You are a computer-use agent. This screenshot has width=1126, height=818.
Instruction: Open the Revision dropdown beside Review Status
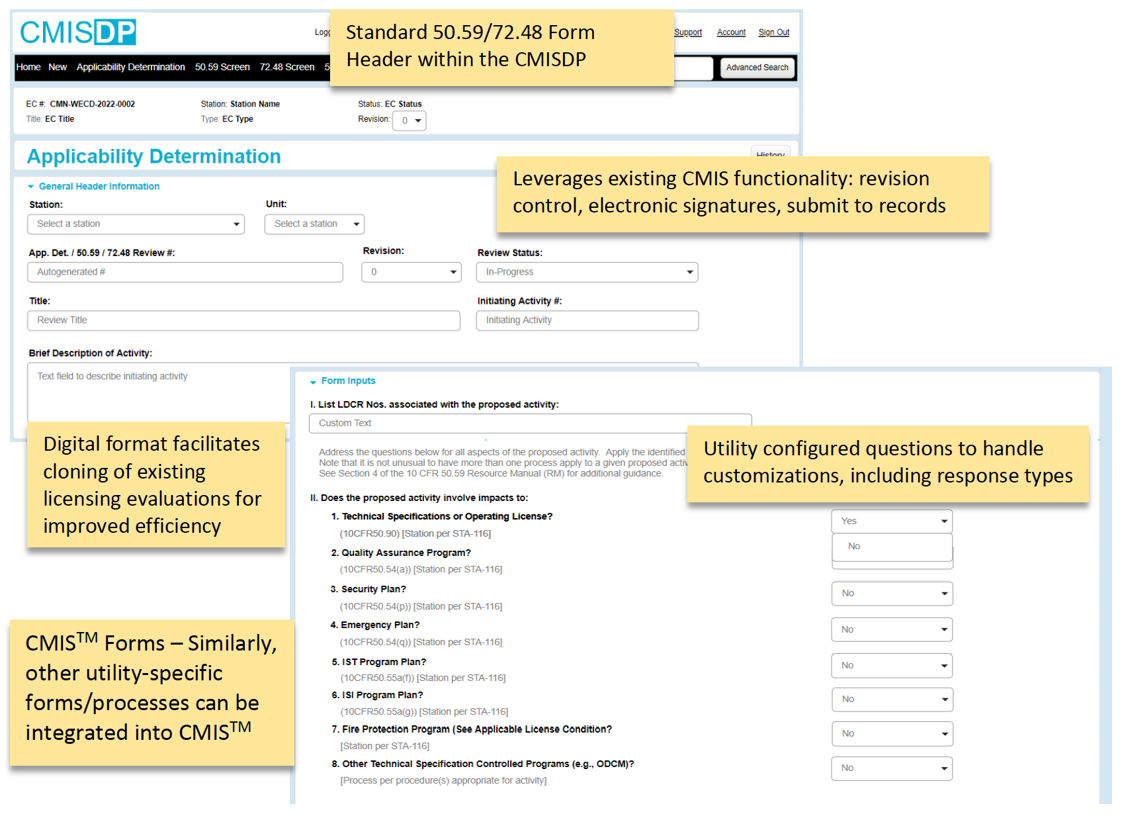[x=411, y=272]
